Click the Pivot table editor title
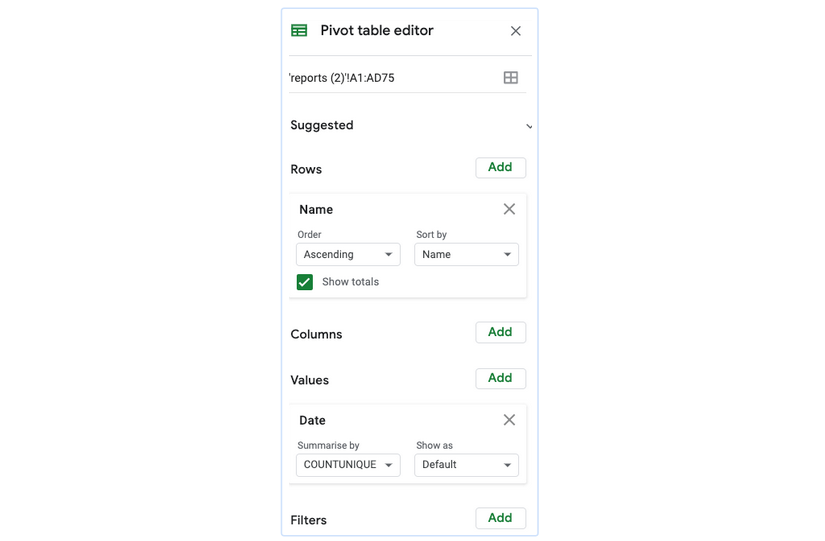The height and width of the screenshot is (541, 825). click(377, 31)
